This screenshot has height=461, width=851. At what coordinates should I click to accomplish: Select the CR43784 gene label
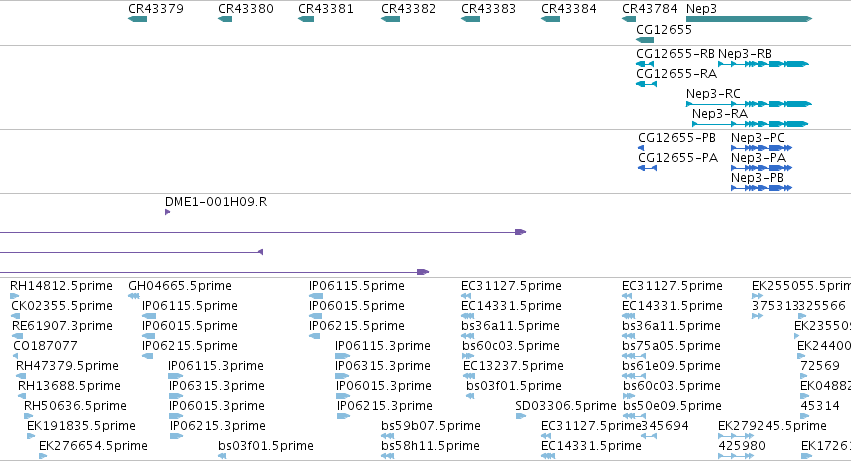click(x=650, y=9)
